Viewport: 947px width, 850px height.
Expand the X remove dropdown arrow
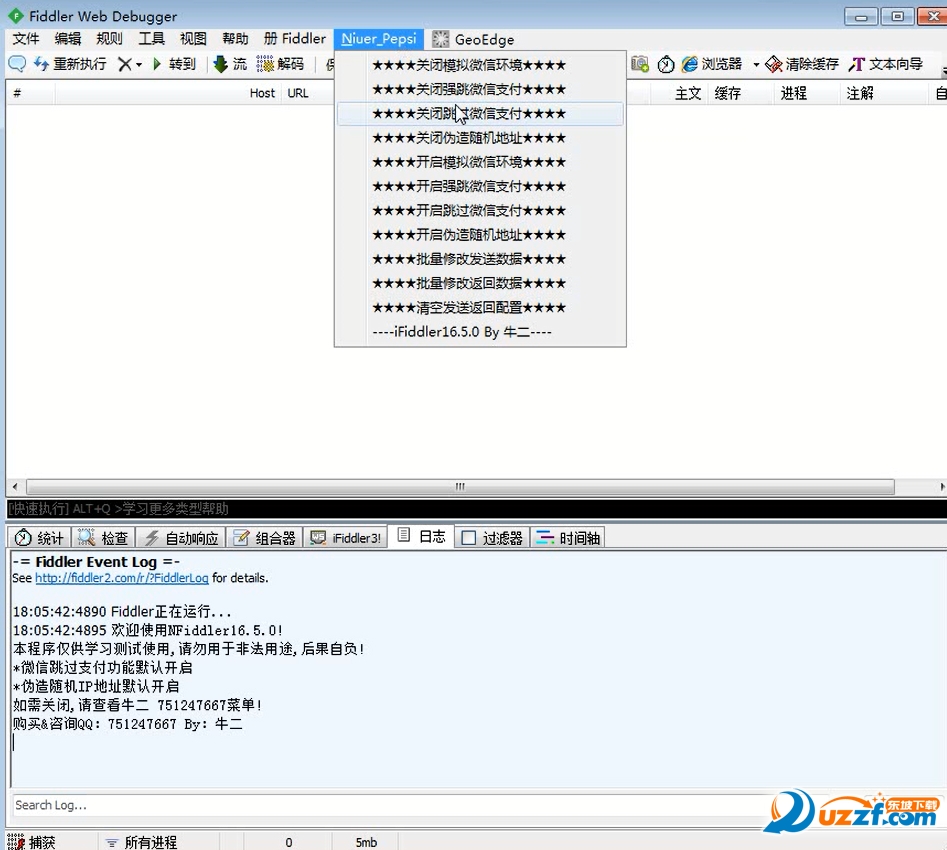tap(139, 65)
